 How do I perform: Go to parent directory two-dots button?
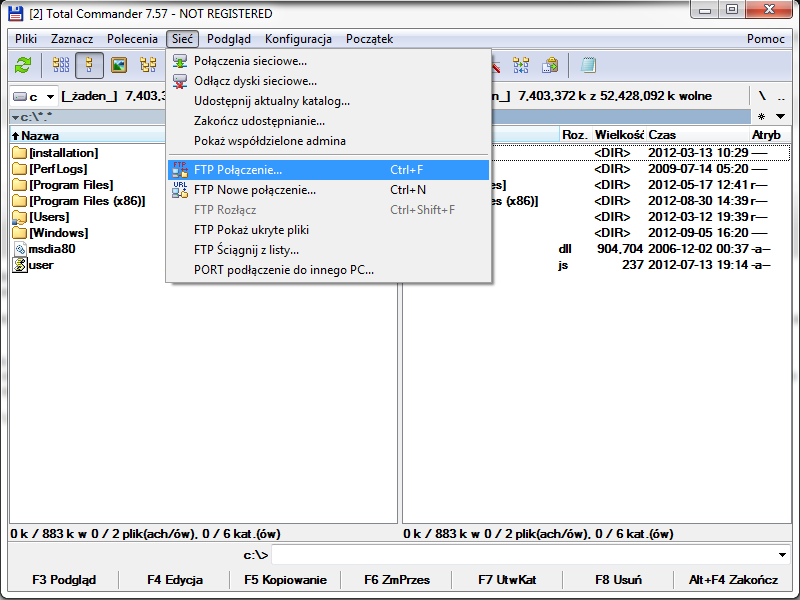pos(781,96)
